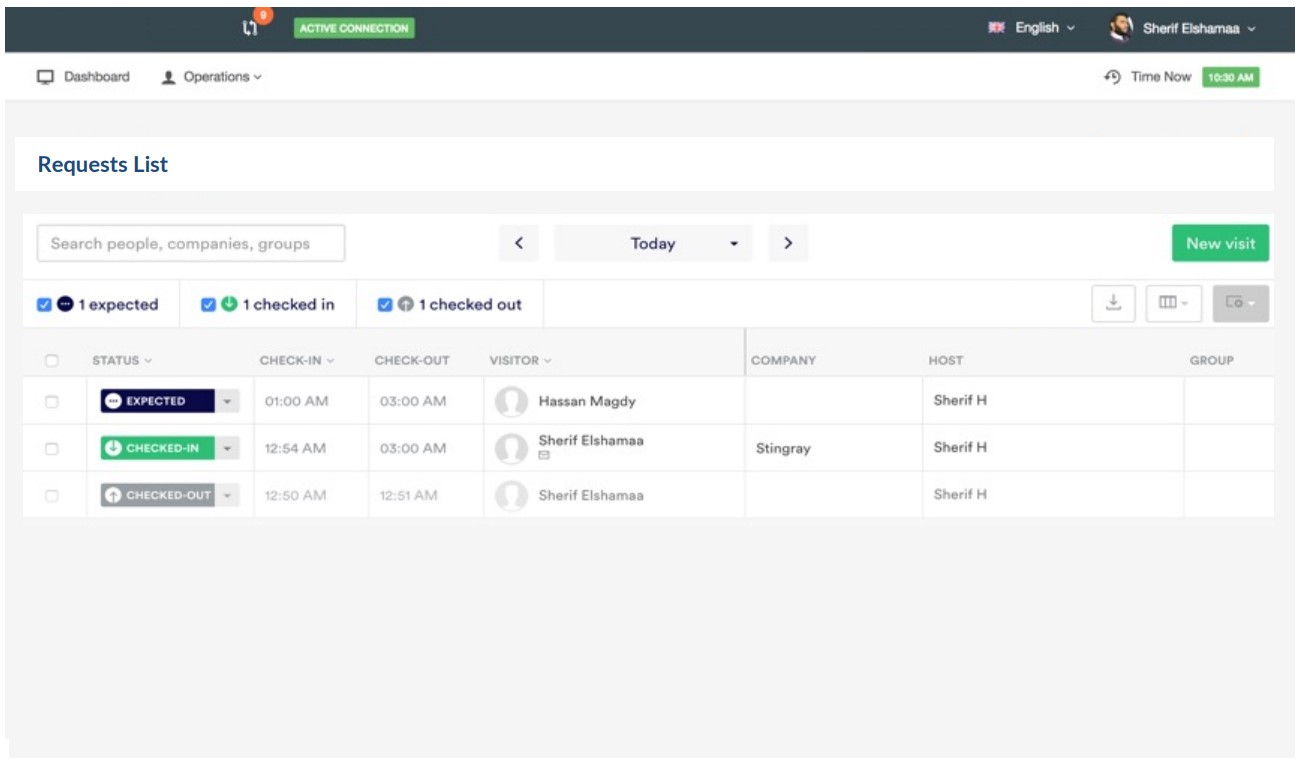The image size is (1303, 762).
Task: Open the columns layout dropdown
Action: [x=1173, y=304]
